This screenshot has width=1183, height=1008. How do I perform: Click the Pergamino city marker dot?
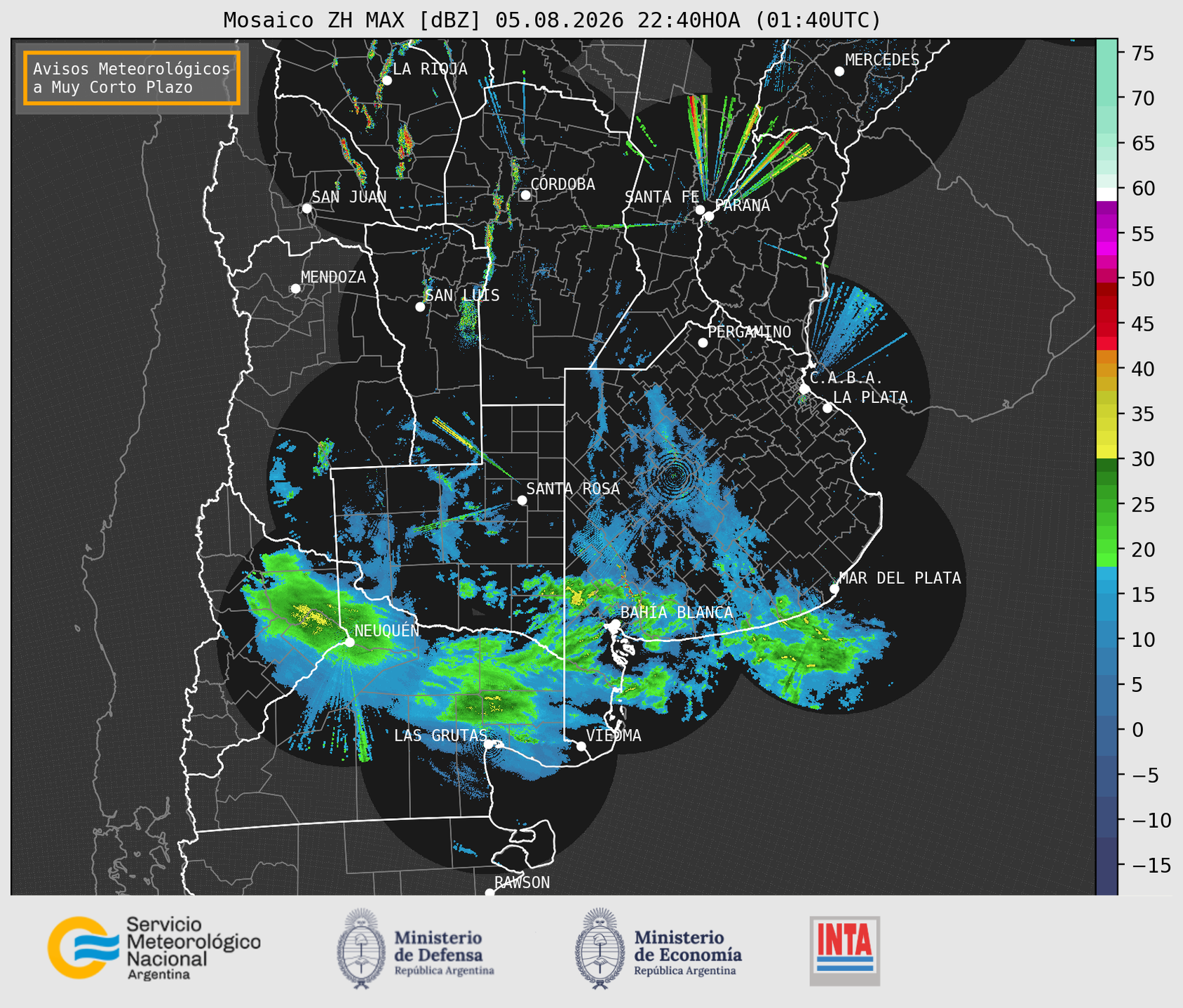[x=703, y=342]
